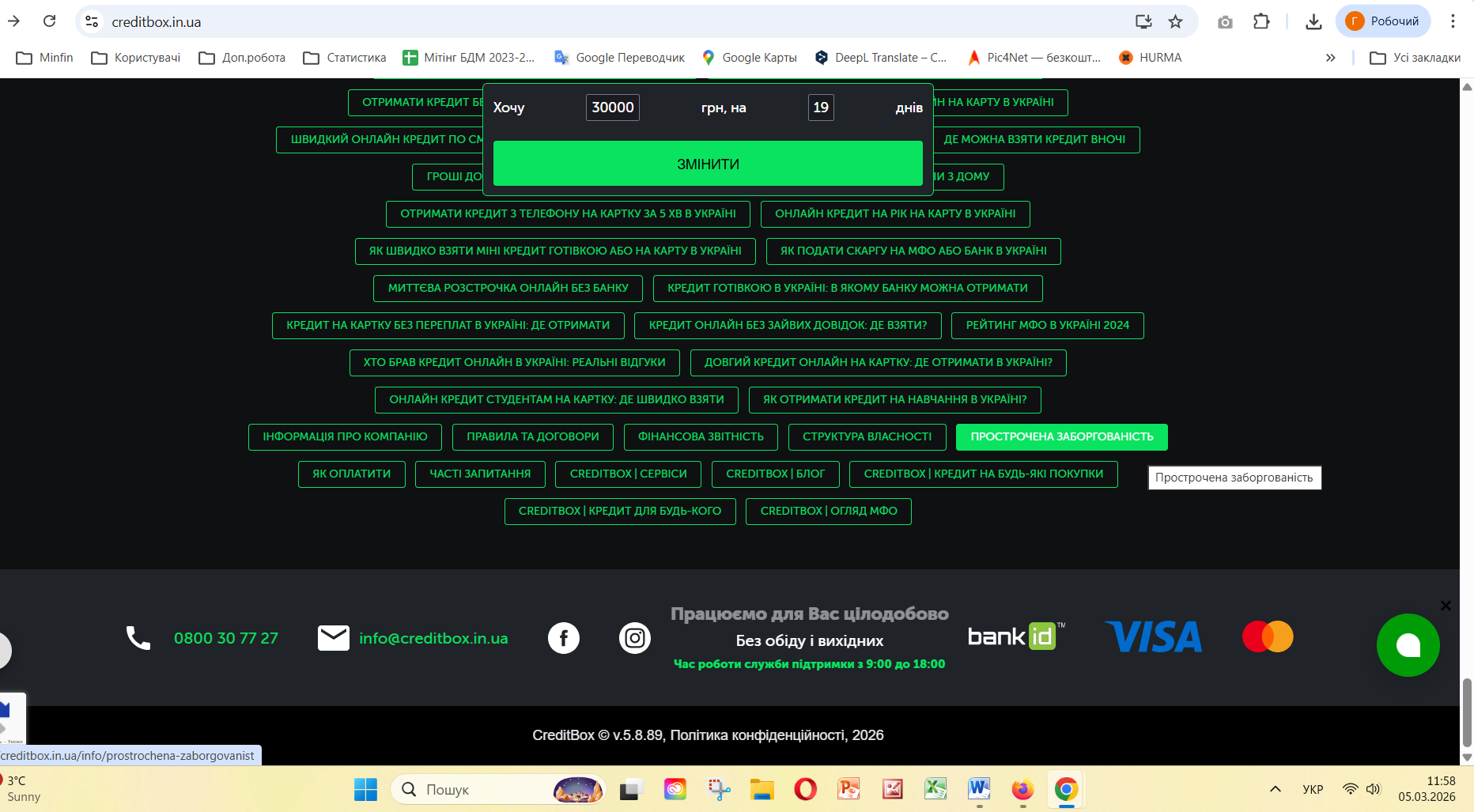Open the Статистика bookmark folder

click(x=345, y=58)
